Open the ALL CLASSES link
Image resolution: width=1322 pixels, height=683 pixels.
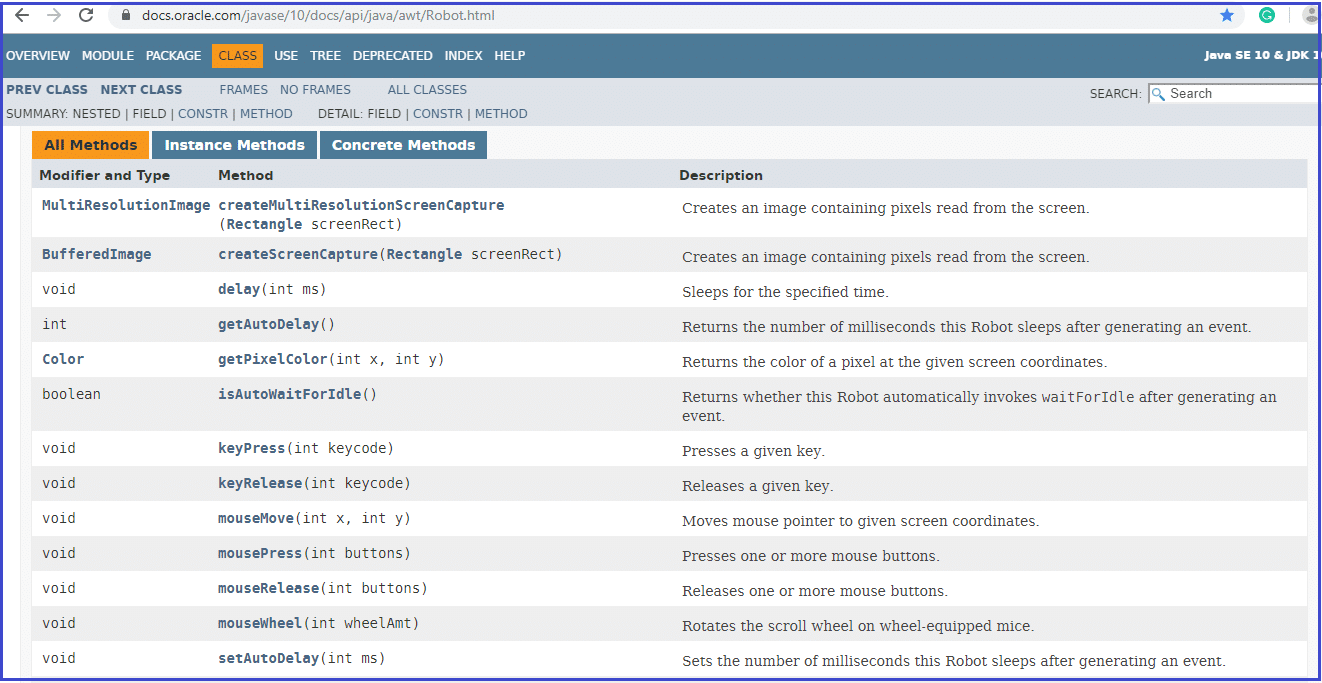[426, 89]
